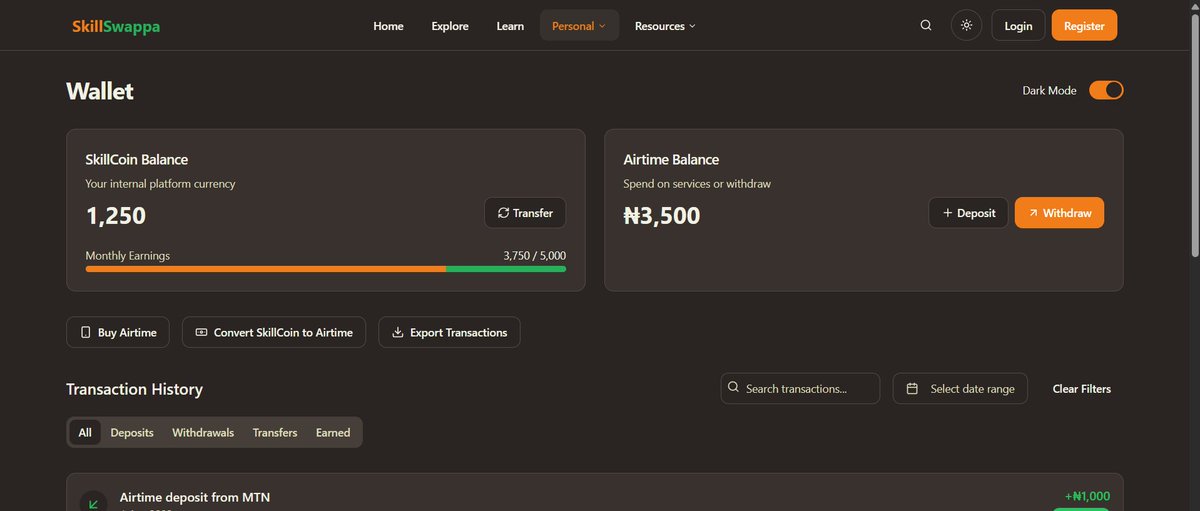Click the Register button
This screenshot has width=1200, height=511.
[1084, 25]
